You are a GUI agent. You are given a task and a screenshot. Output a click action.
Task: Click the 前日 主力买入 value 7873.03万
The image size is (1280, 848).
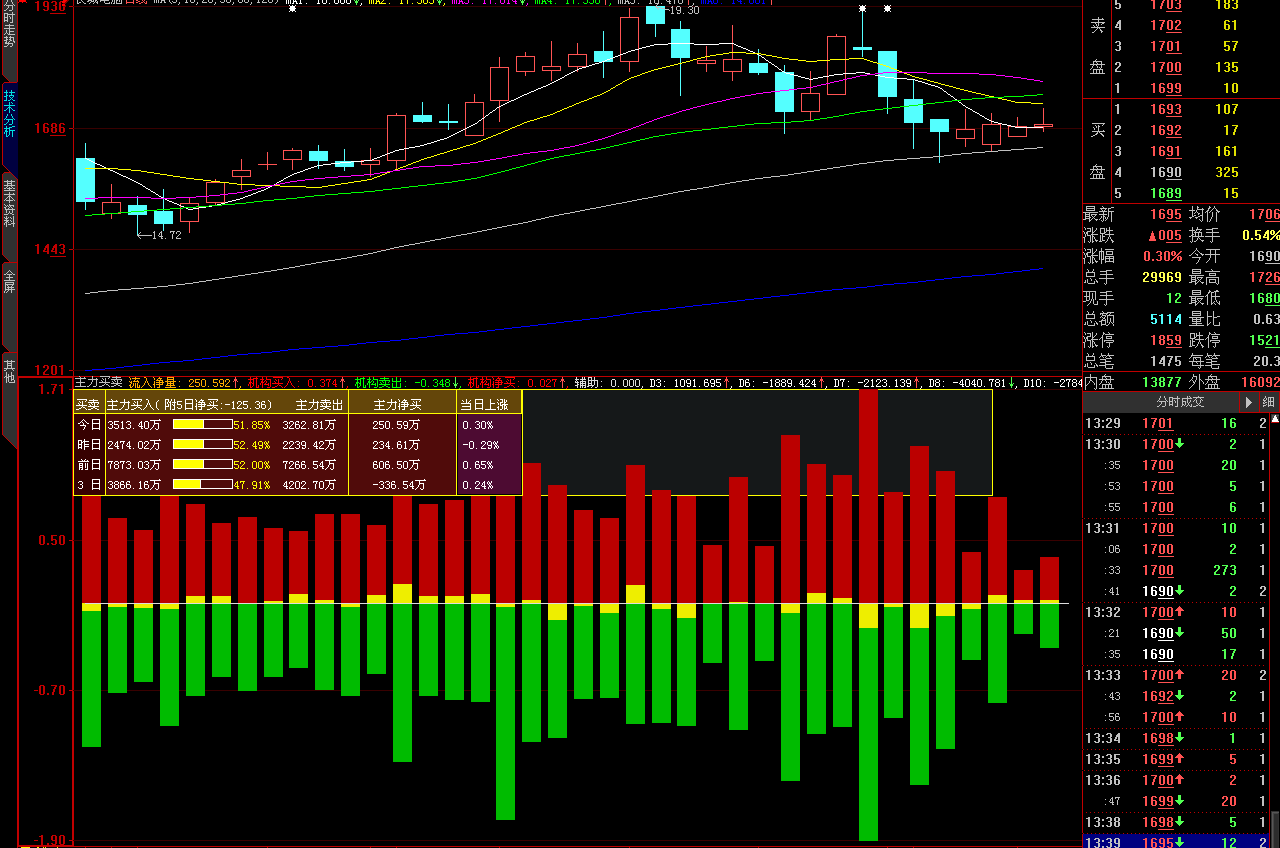coord(134,465)
